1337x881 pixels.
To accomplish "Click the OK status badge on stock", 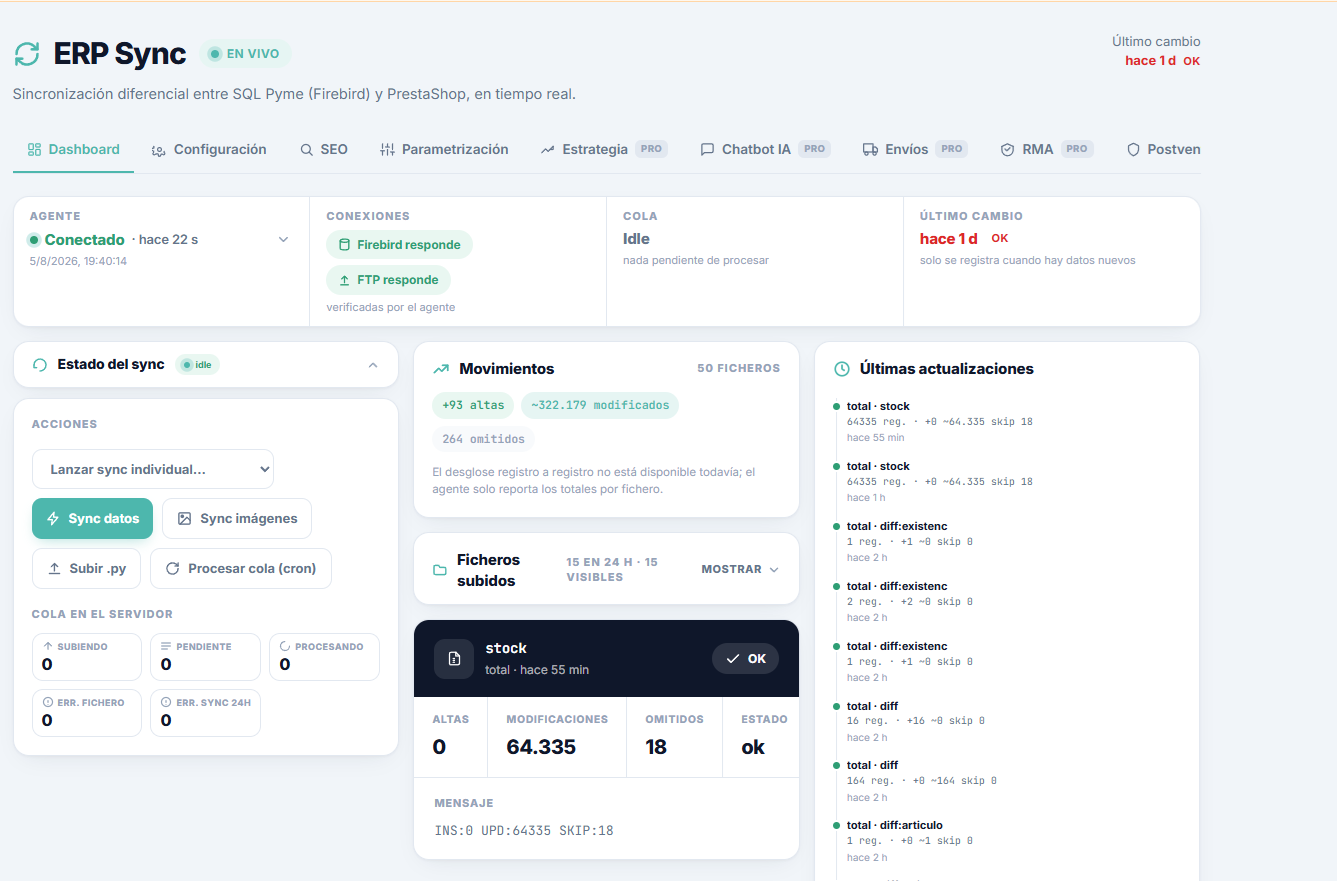I will pos(746,659).
